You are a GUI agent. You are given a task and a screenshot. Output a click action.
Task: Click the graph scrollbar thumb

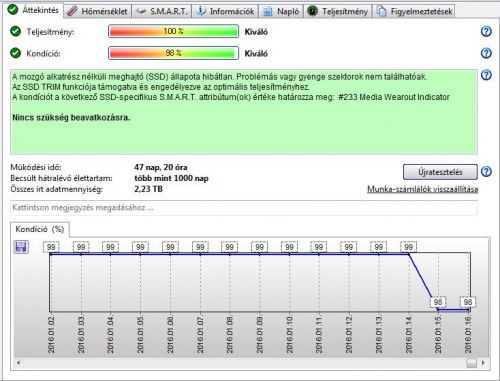point(472,363)
